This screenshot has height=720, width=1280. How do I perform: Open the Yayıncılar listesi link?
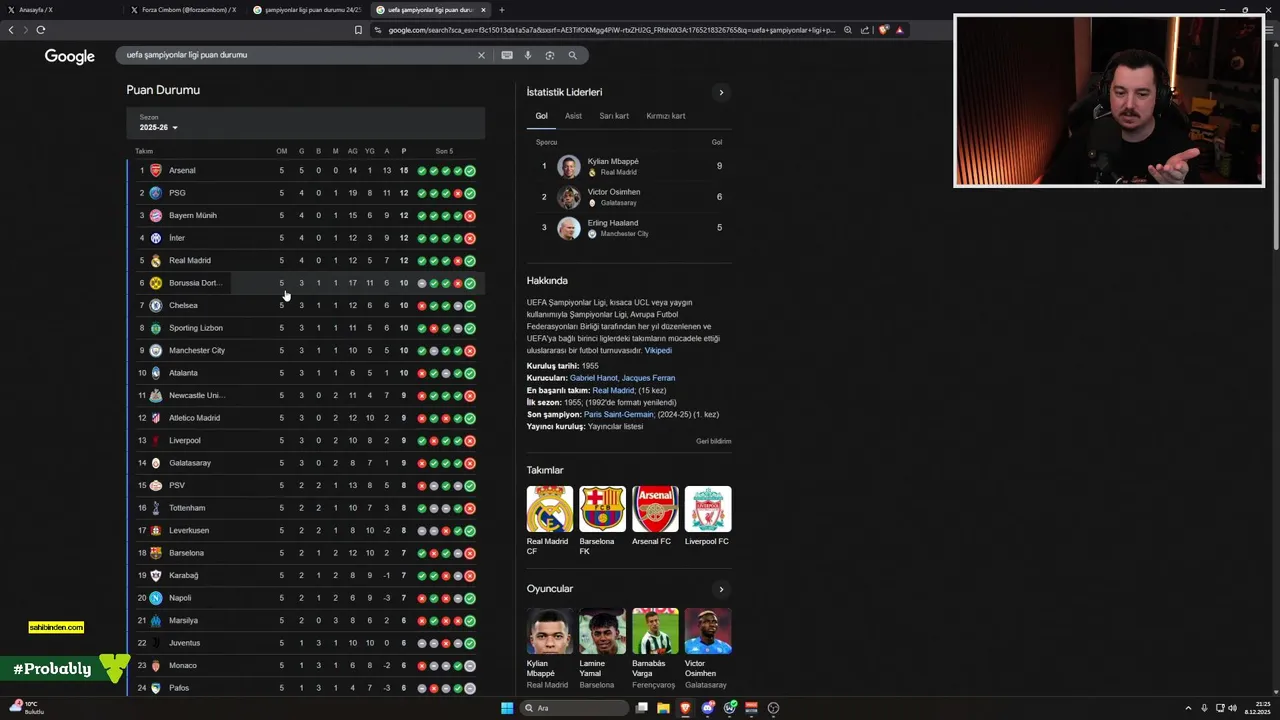click(x=616, y=427)
